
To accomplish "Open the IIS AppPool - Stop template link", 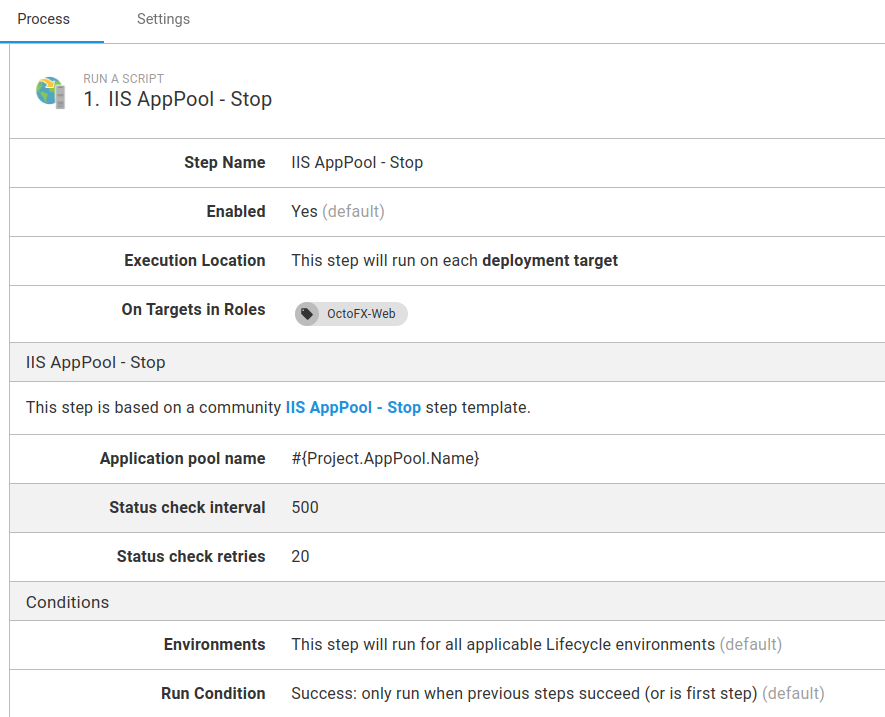I will coord(353,408).
